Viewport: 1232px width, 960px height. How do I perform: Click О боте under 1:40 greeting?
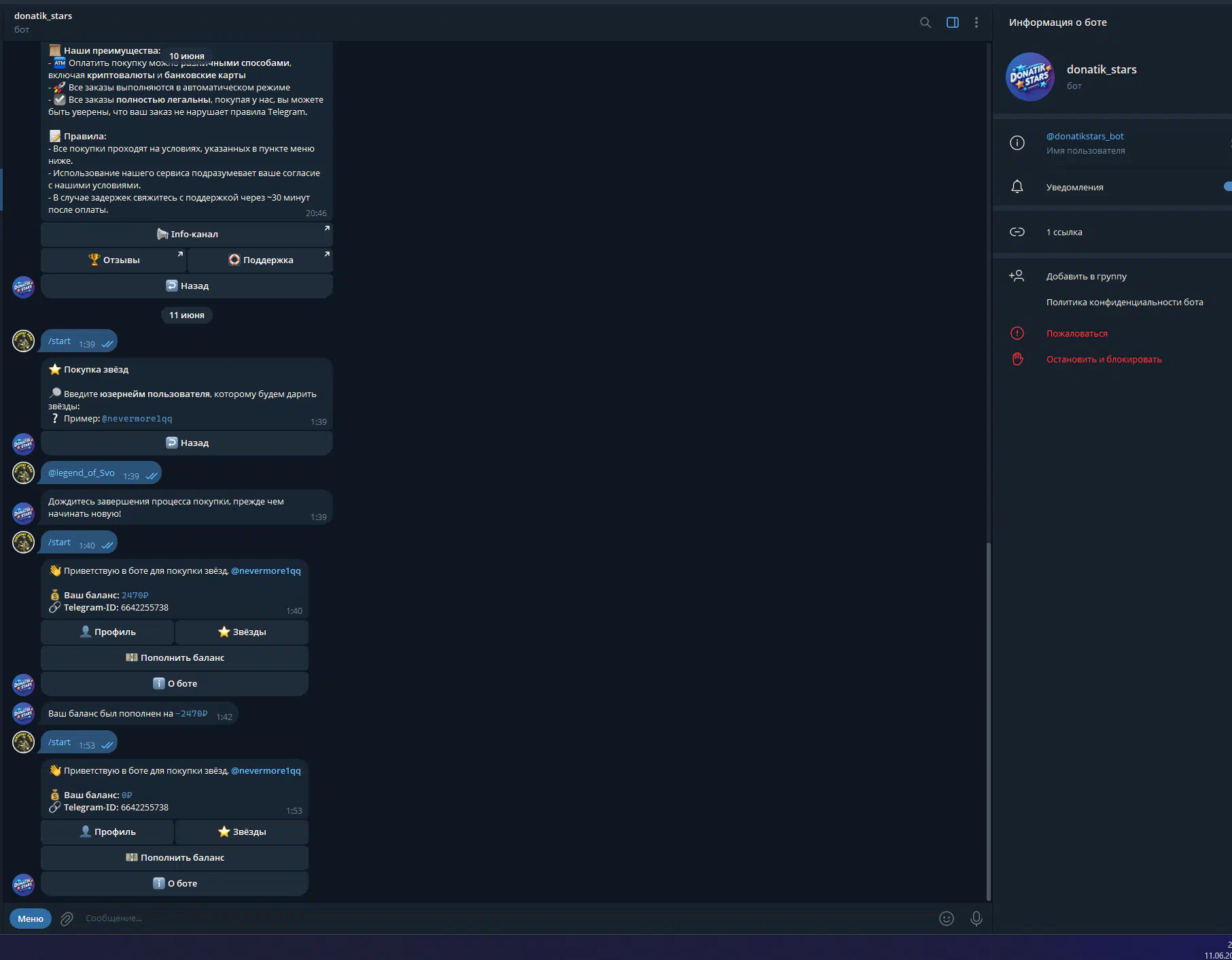[175, 683]
